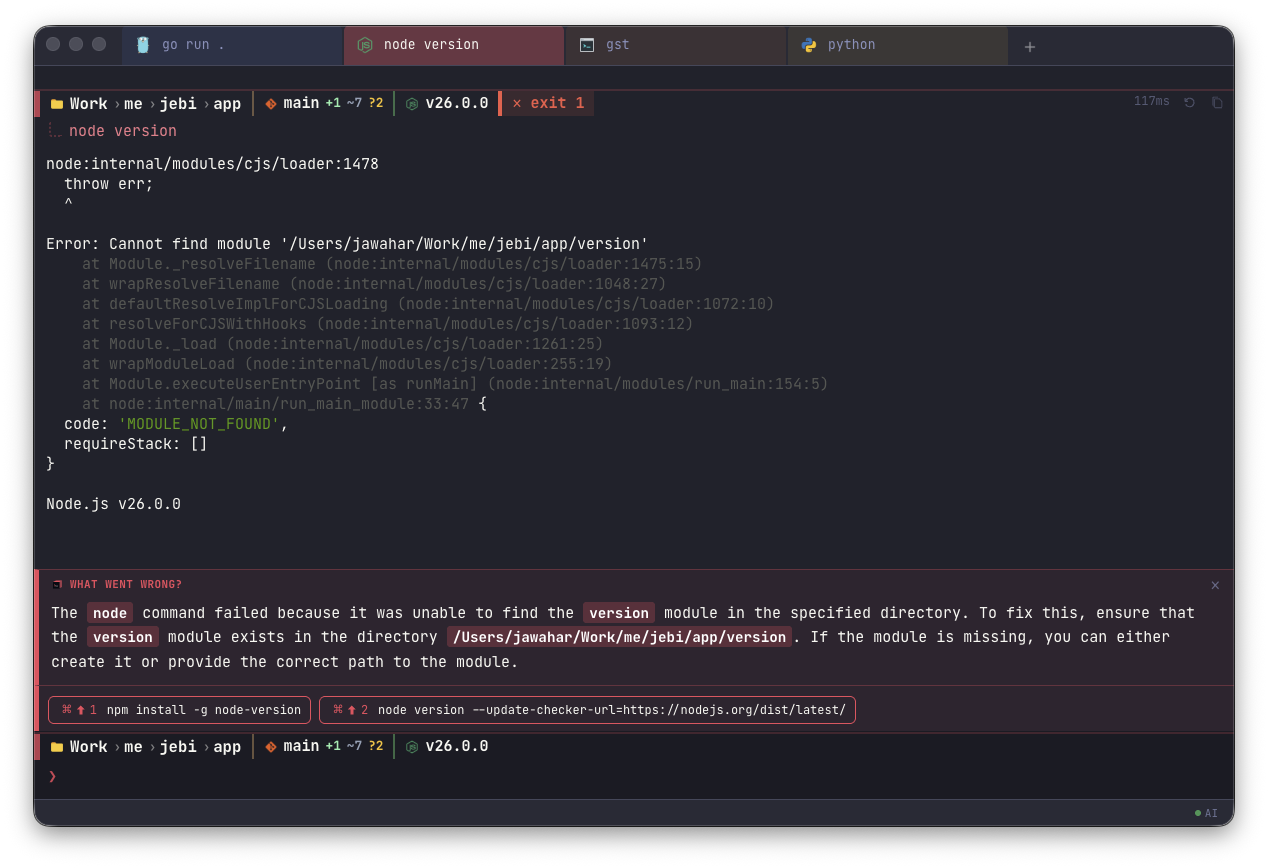Click the 'MODULE_NOT_FOUND' error code

click(199, 424)
